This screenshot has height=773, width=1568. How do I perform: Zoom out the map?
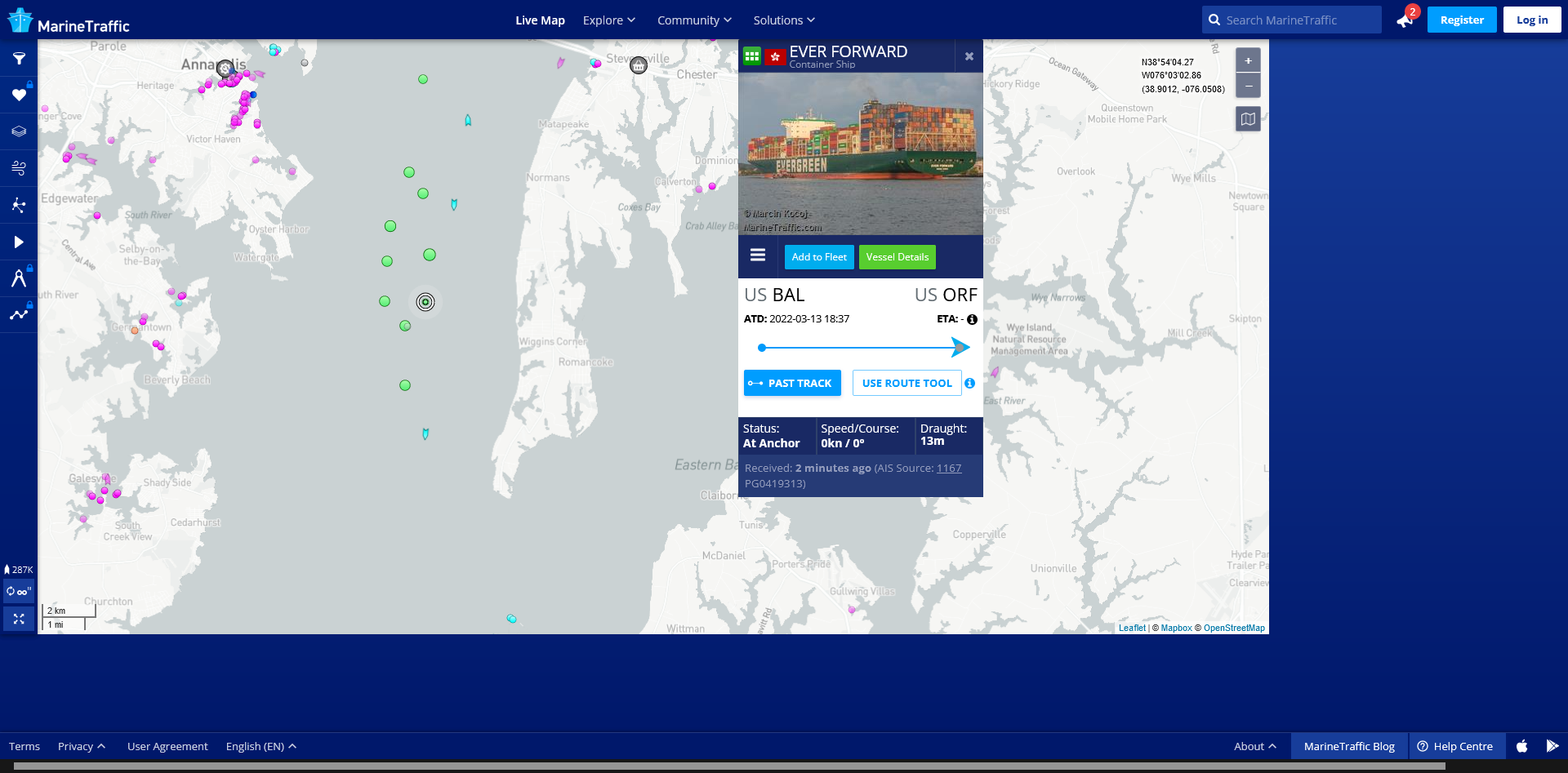[1248, 86]
